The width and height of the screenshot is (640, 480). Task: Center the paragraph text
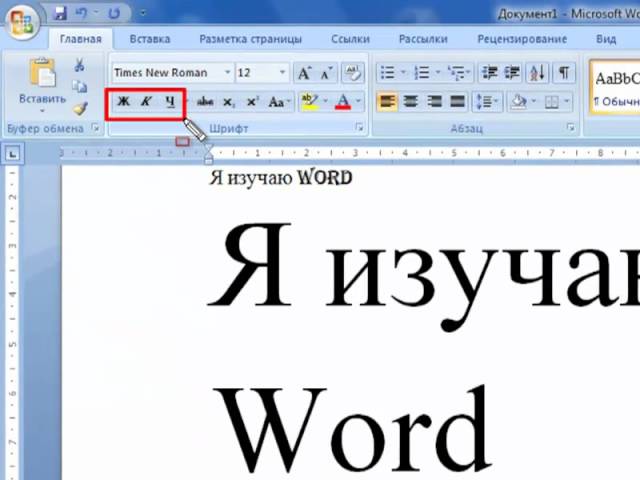click(x=411, y=101)
